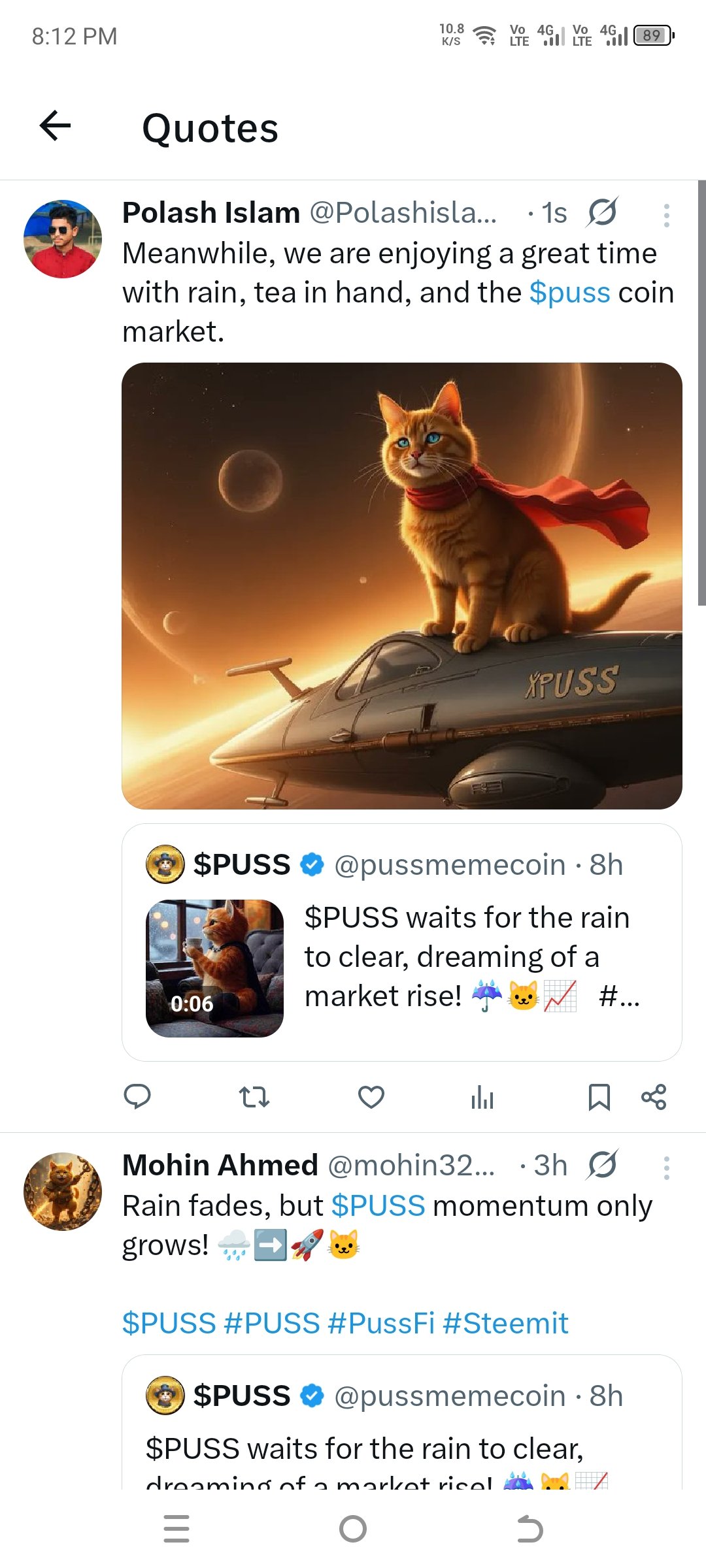
Task: Open more options for Mohin Ahmed's post
Action: [x=666, y=1168]
